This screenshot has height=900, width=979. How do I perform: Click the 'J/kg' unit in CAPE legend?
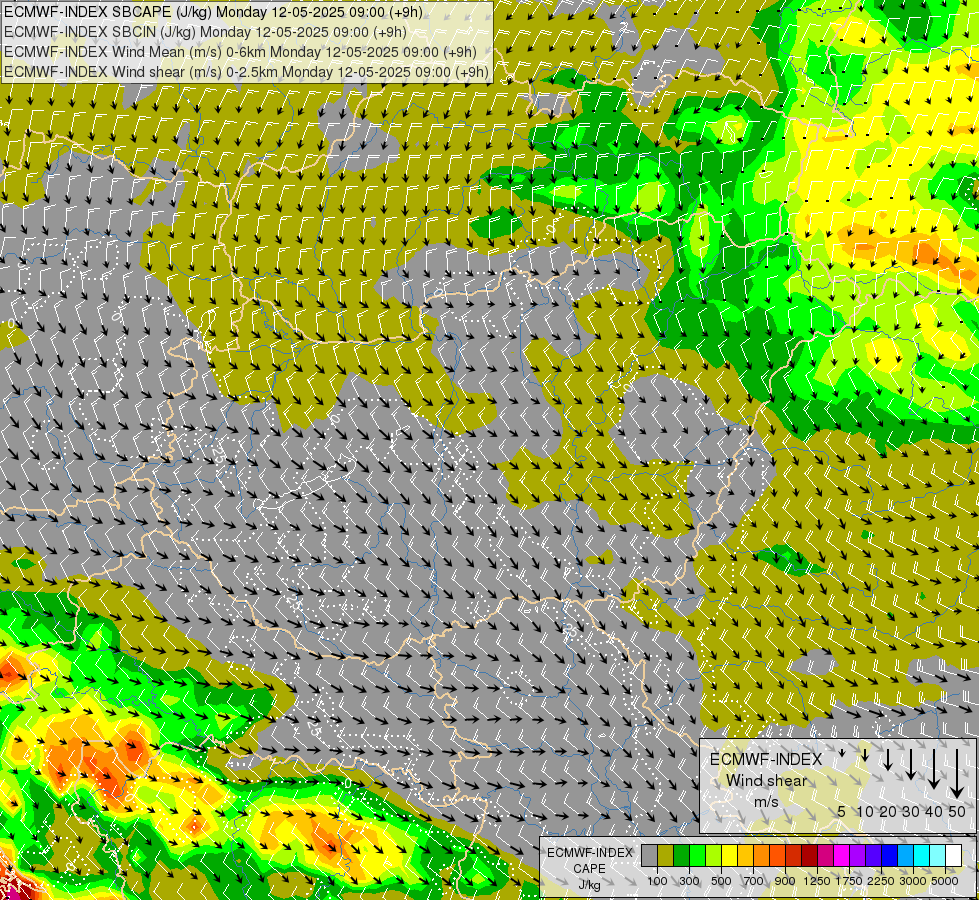[x=589, y=885]
